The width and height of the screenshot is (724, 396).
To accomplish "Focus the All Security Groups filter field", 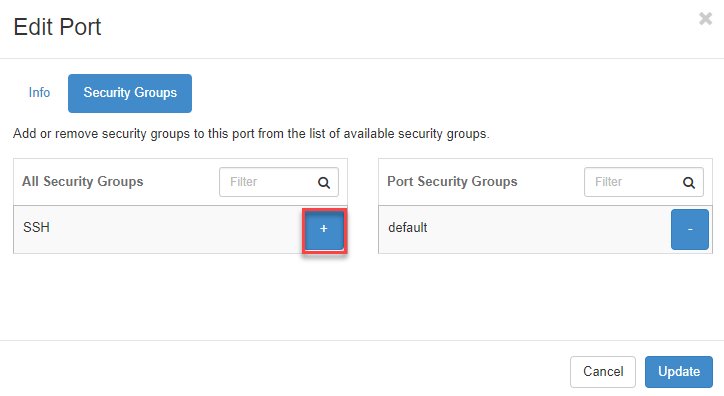I will tap(279, 182).
